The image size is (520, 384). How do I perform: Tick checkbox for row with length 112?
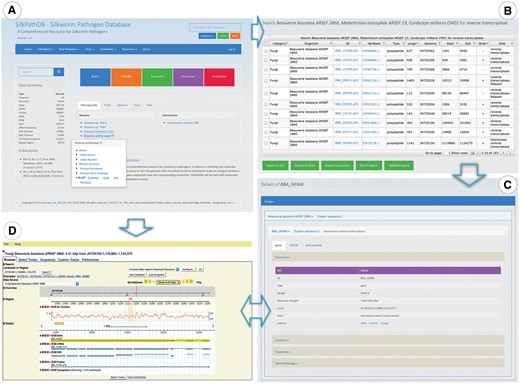tap(266, 93)
